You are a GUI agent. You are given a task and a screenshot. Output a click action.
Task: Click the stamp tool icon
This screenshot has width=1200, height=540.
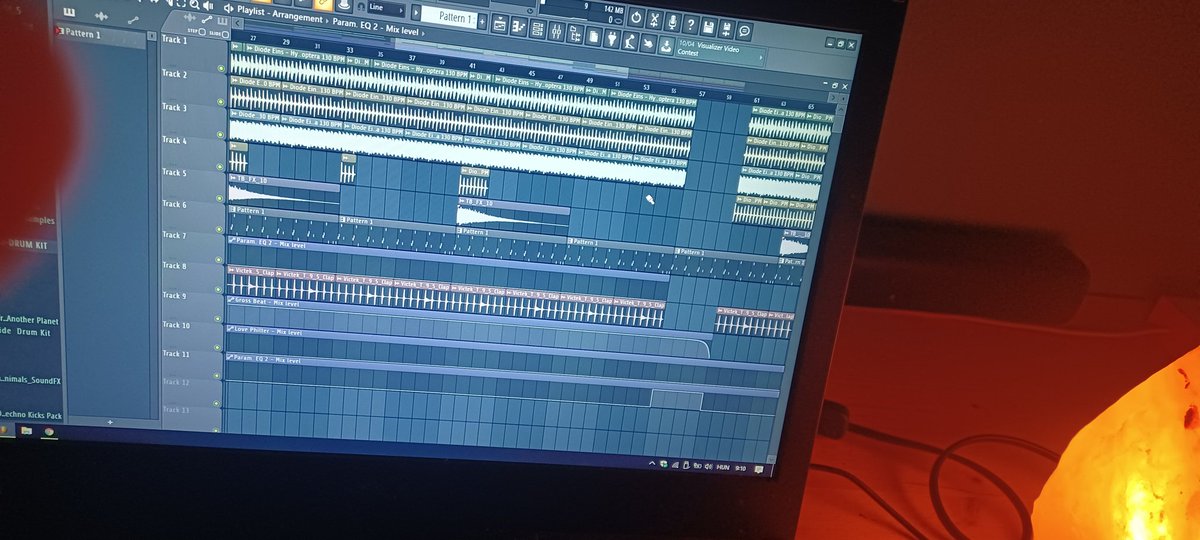pos(343,4)
